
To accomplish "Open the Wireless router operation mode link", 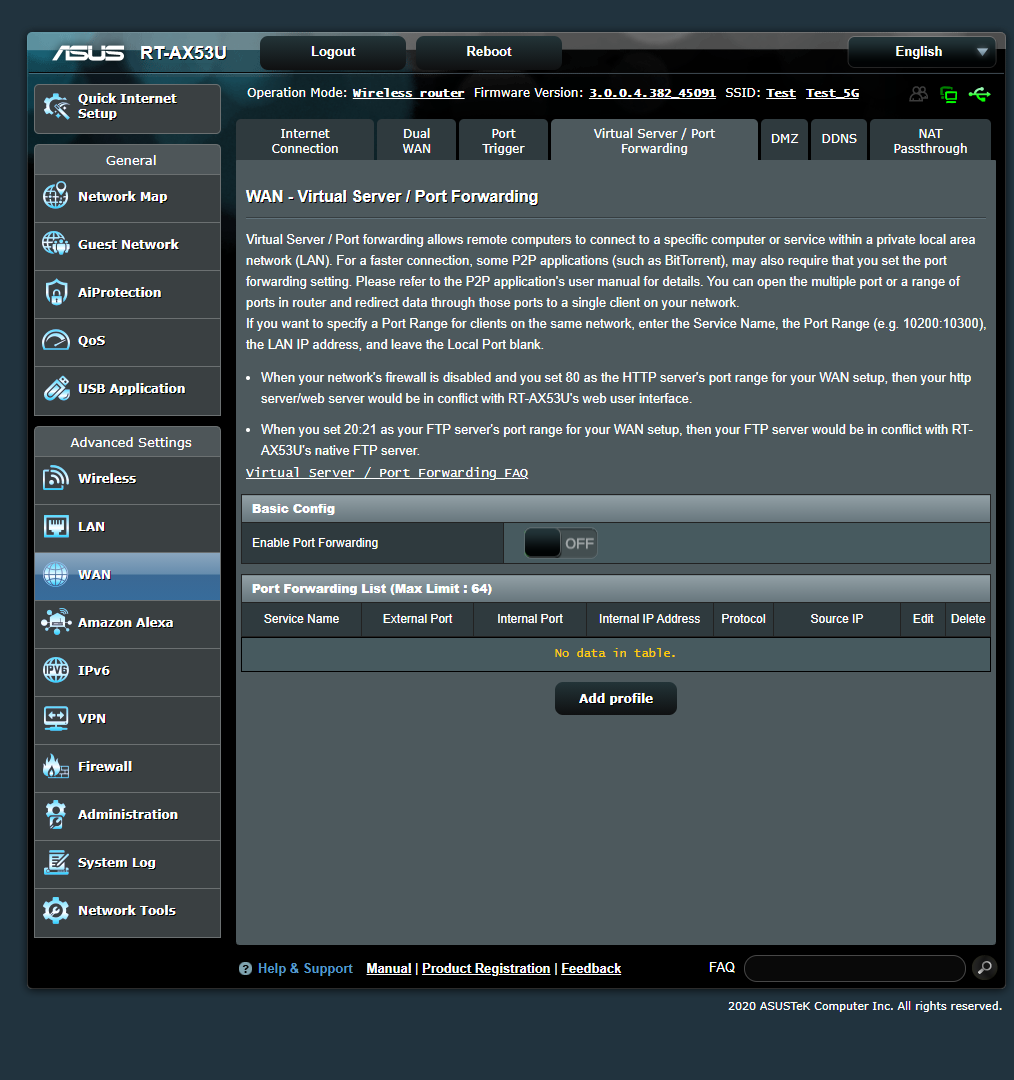I will (408, 93).
